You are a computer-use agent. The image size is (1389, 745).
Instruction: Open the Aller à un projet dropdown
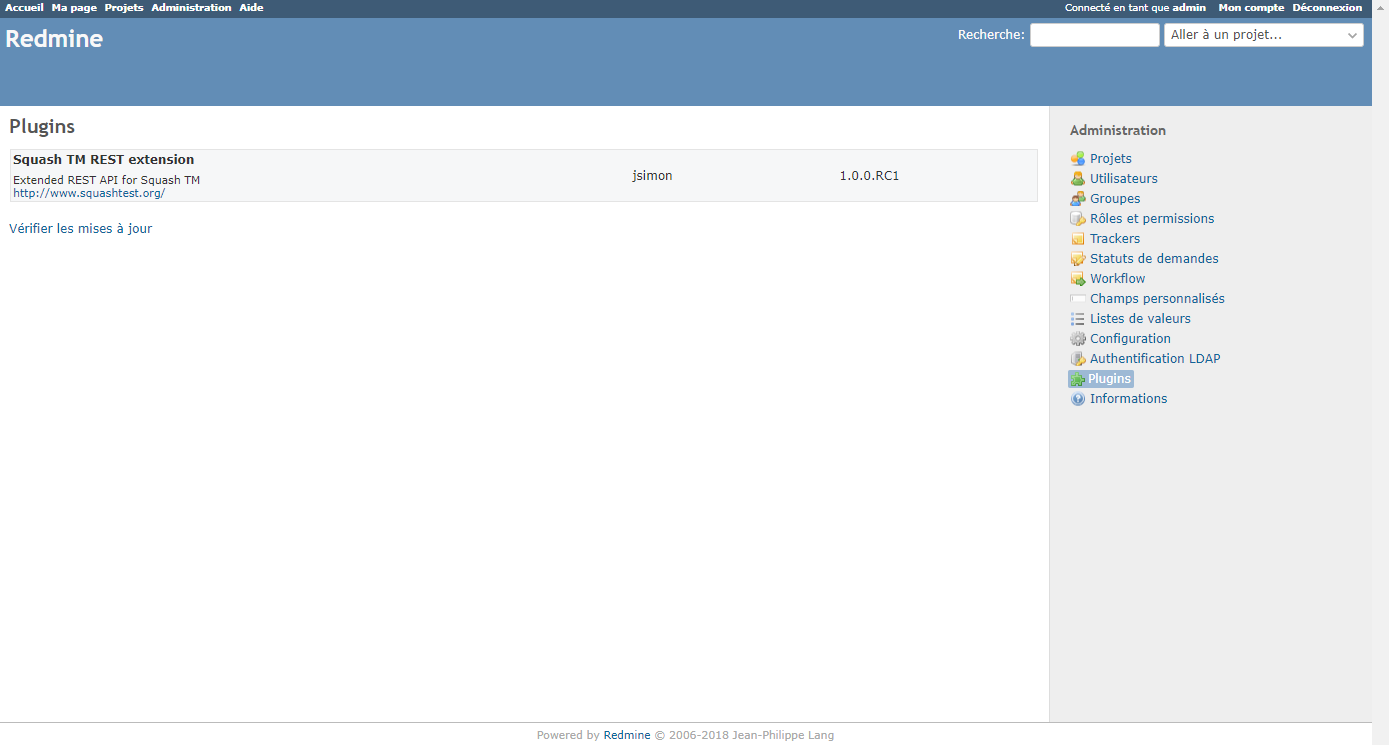click(1263, 34)
